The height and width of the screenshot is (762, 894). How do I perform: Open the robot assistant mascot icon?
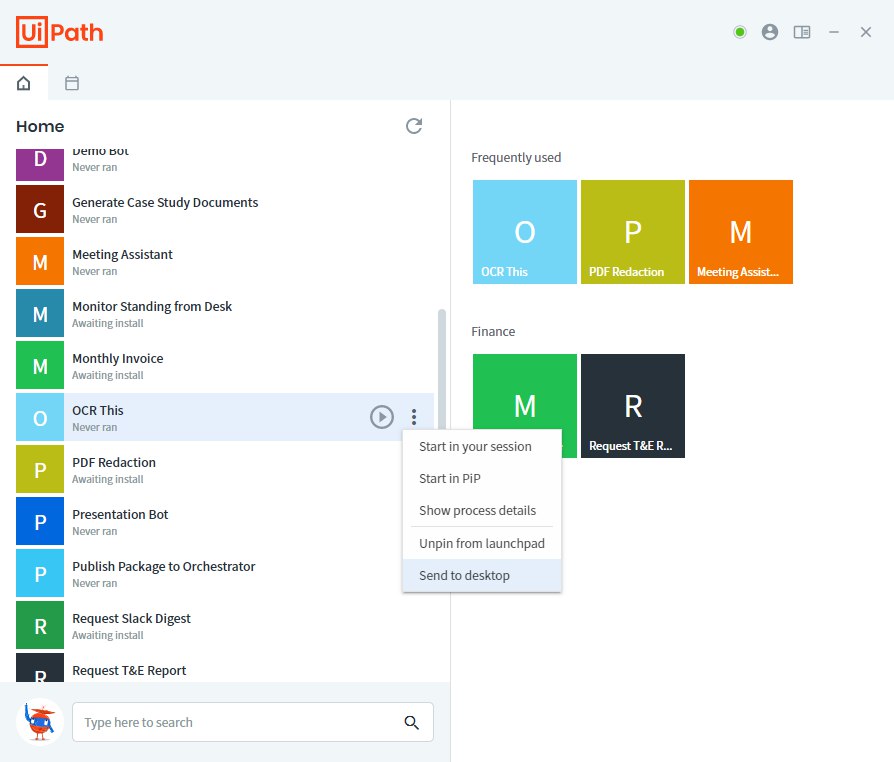click(39, 722)
